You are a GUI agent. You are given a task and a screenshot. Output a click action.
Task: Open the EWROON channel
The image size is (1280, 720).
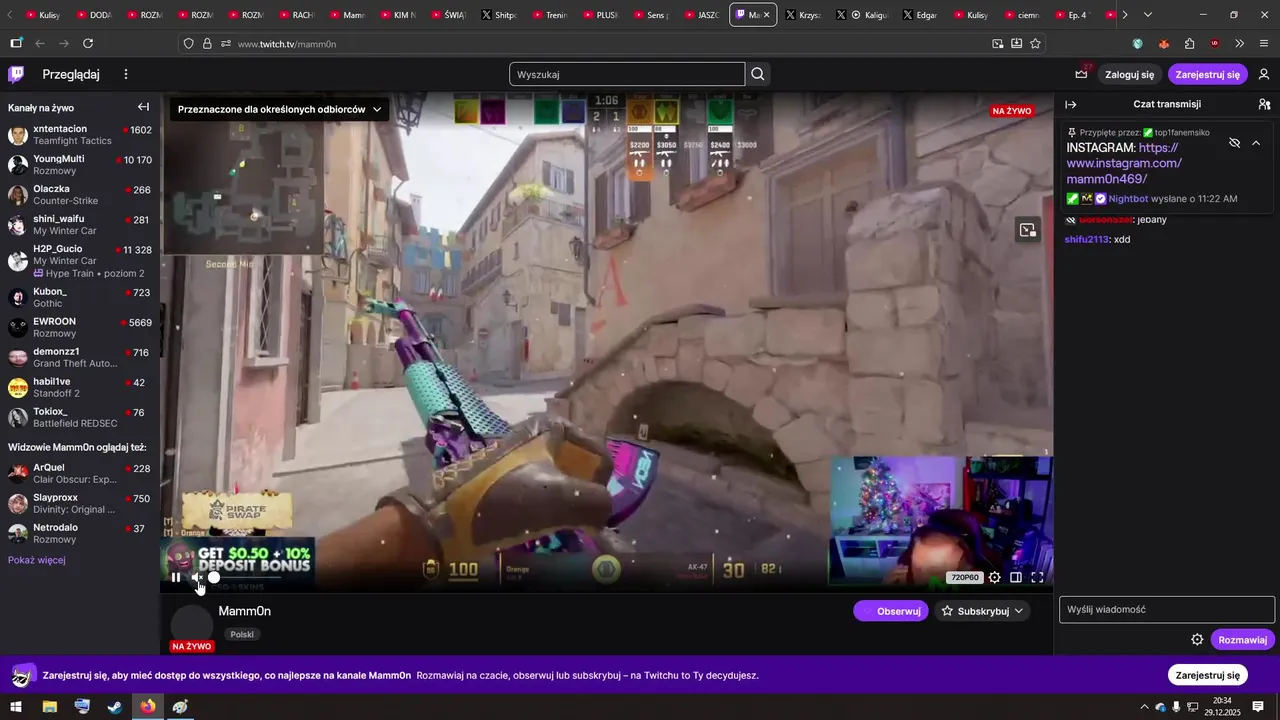click(80, 328)
